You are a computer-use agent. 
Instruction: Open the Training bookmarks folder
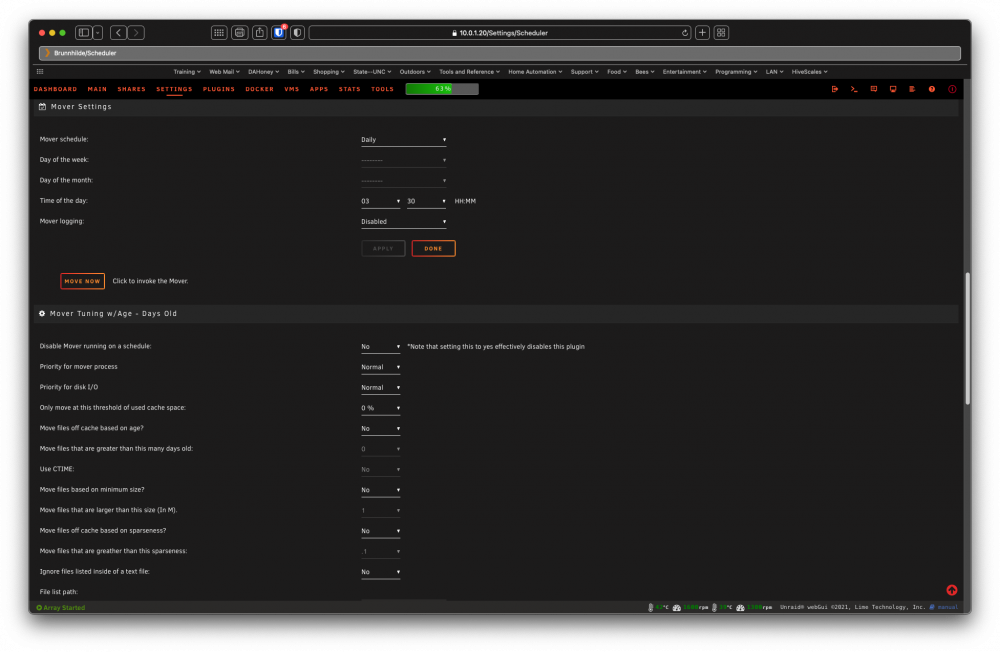click(187, 71)
